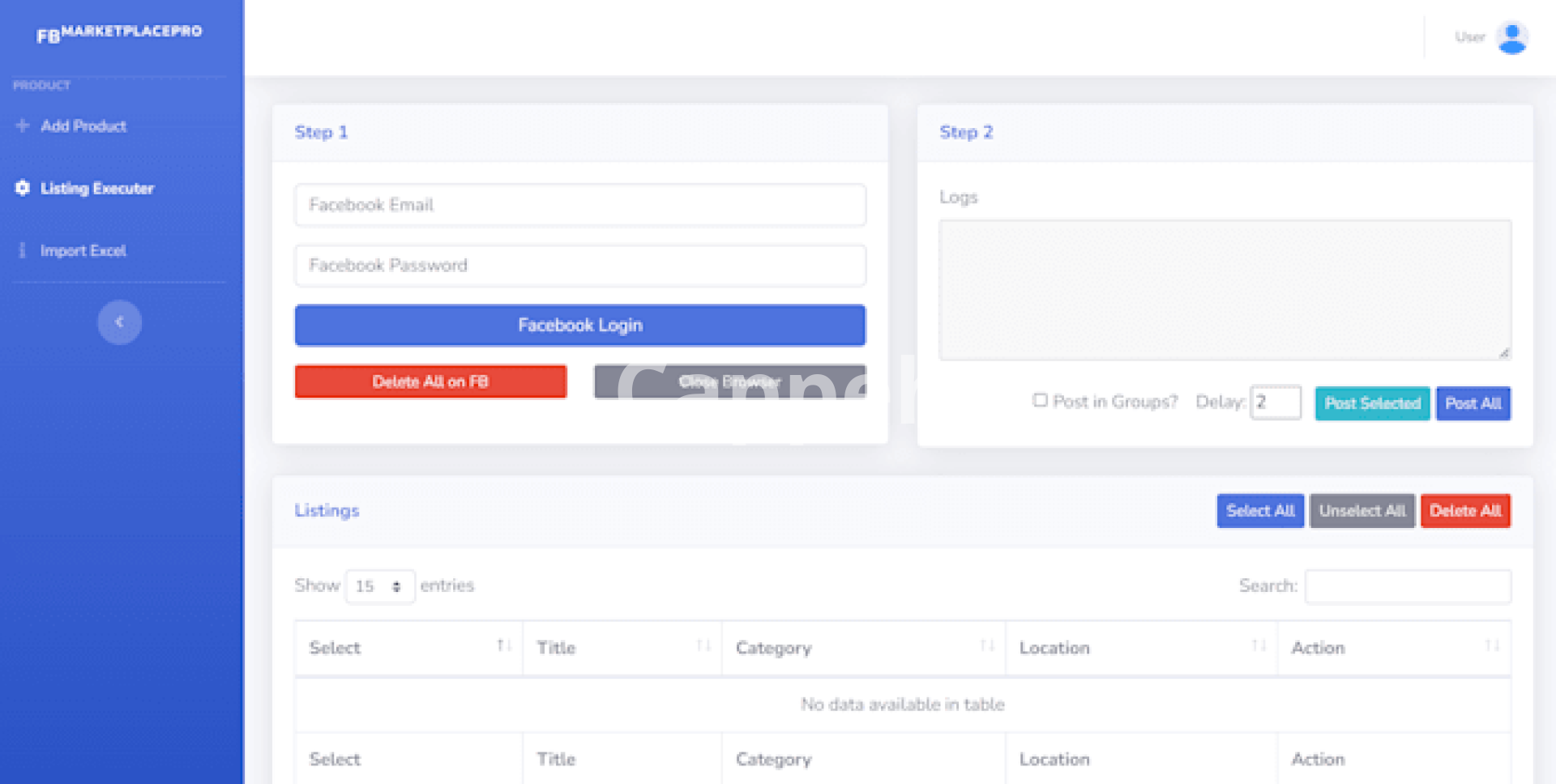Viewport: 1556px width, 784px height.
Task: Go to the Add Product page
Action: point(83,126)
